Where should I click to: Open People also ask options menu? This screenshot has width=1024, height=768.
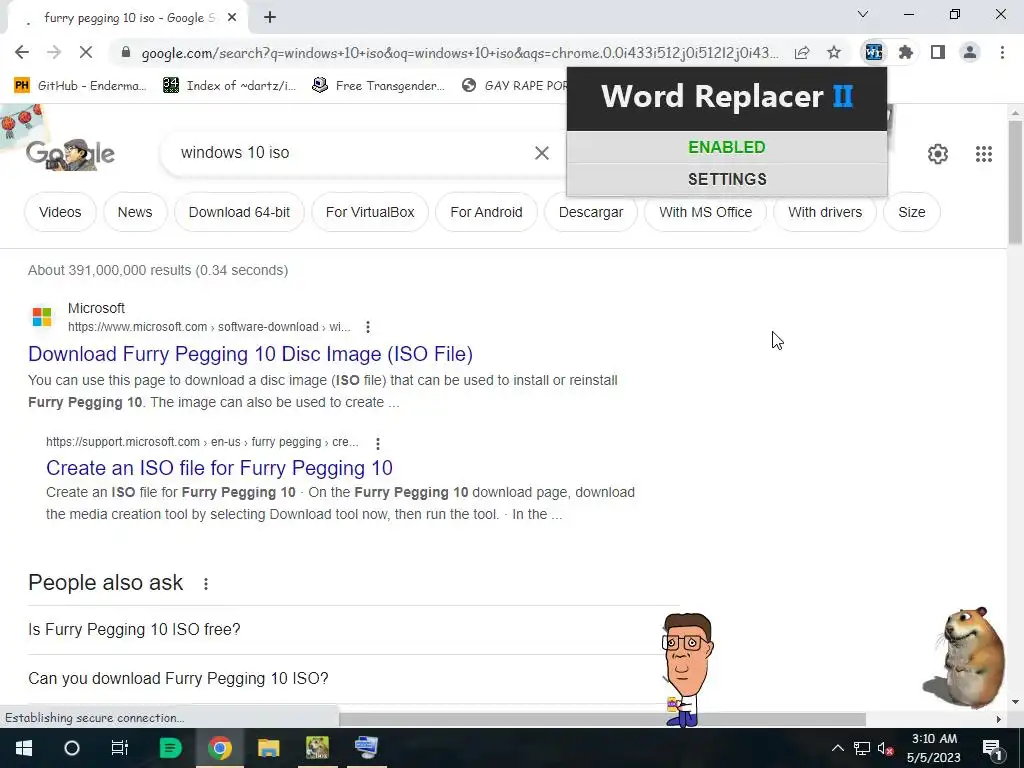click(x=206, y=584)
